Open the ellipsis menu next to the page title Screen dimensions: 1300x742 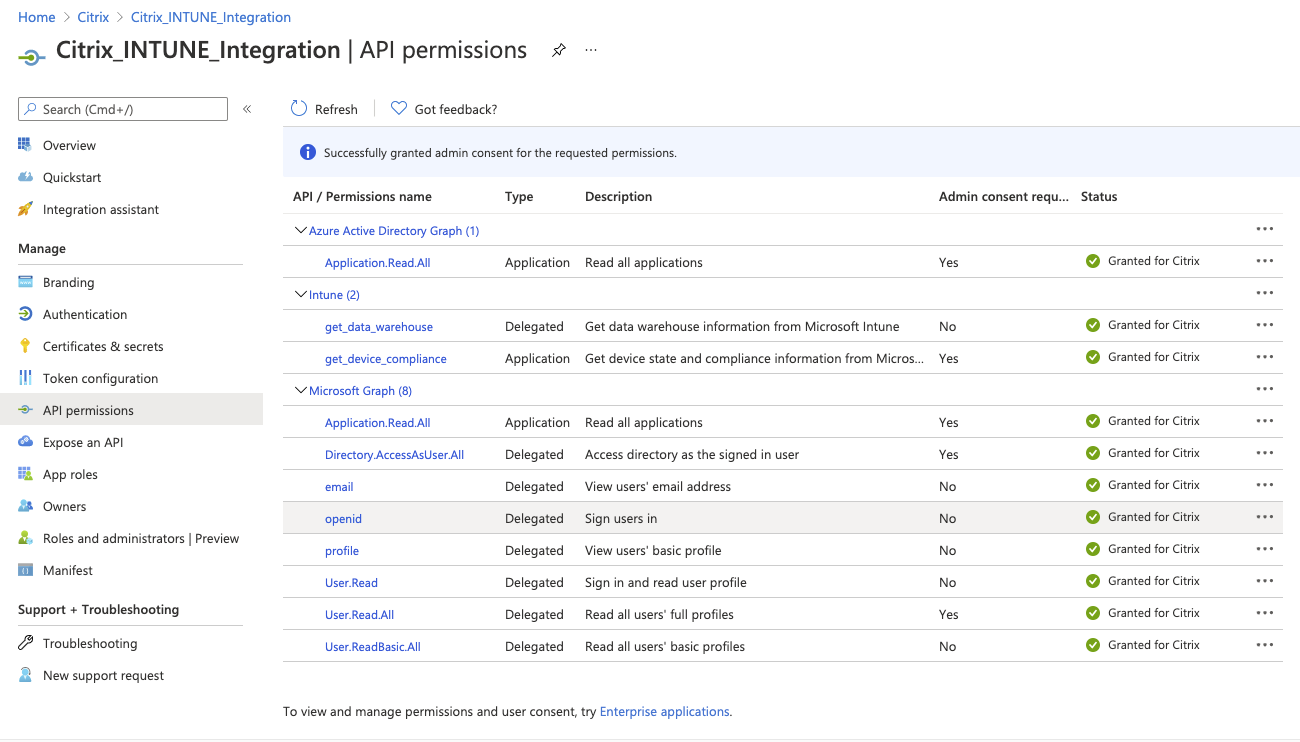(x=591, y=50)
